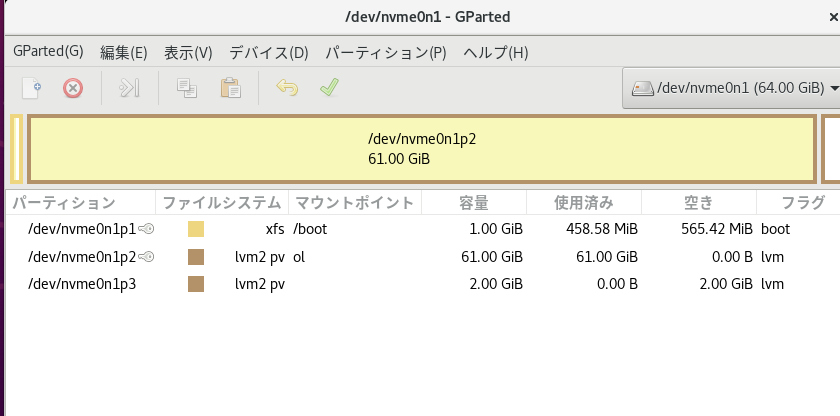Click the Copy partition toolbar icon
Viewport: 840px width, 416px height.
[x=186, y=88]
